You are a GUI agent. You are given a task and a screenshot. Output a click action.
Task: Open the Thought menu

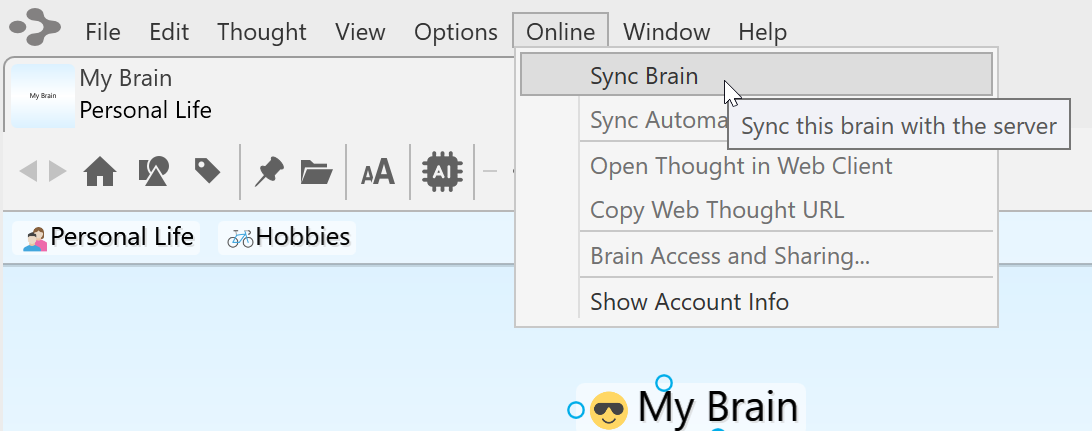(x=262, y=31)
